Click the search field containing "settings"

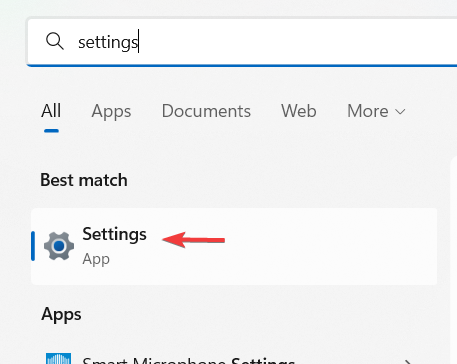coord(242,42)
